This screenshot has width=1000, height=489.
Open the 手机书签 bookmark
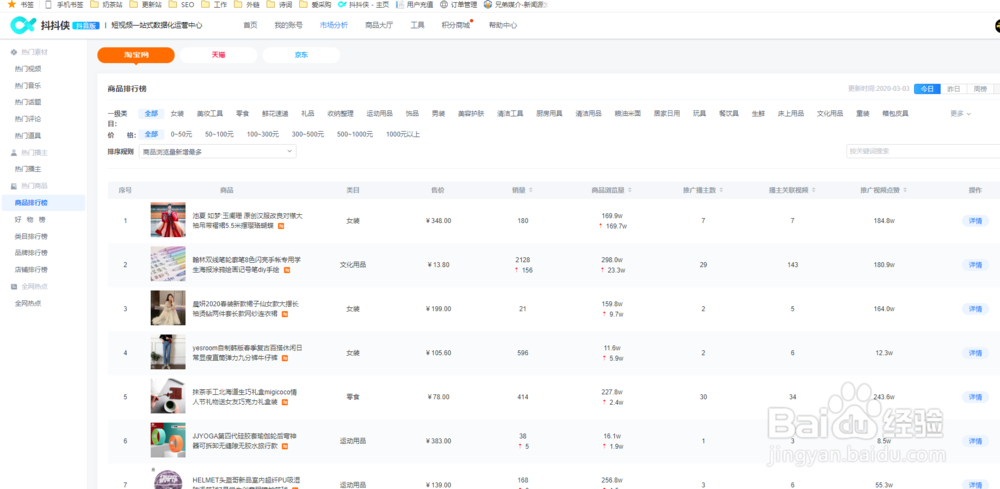click(x=66, y=4)
